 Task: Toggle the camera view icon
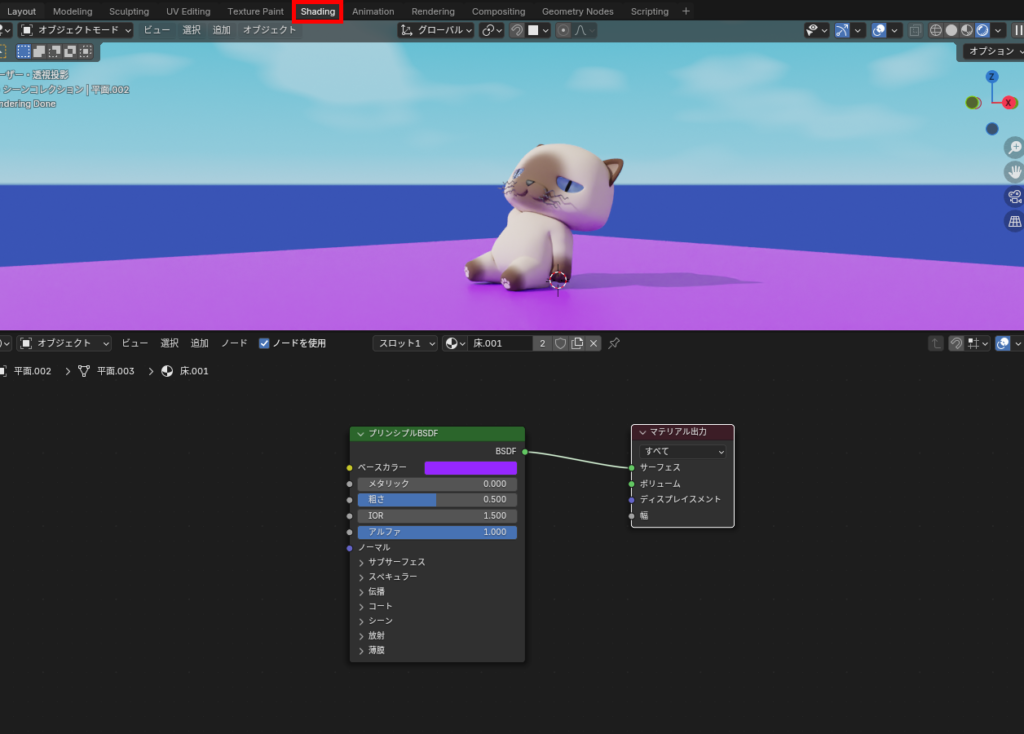point(1014,197)
